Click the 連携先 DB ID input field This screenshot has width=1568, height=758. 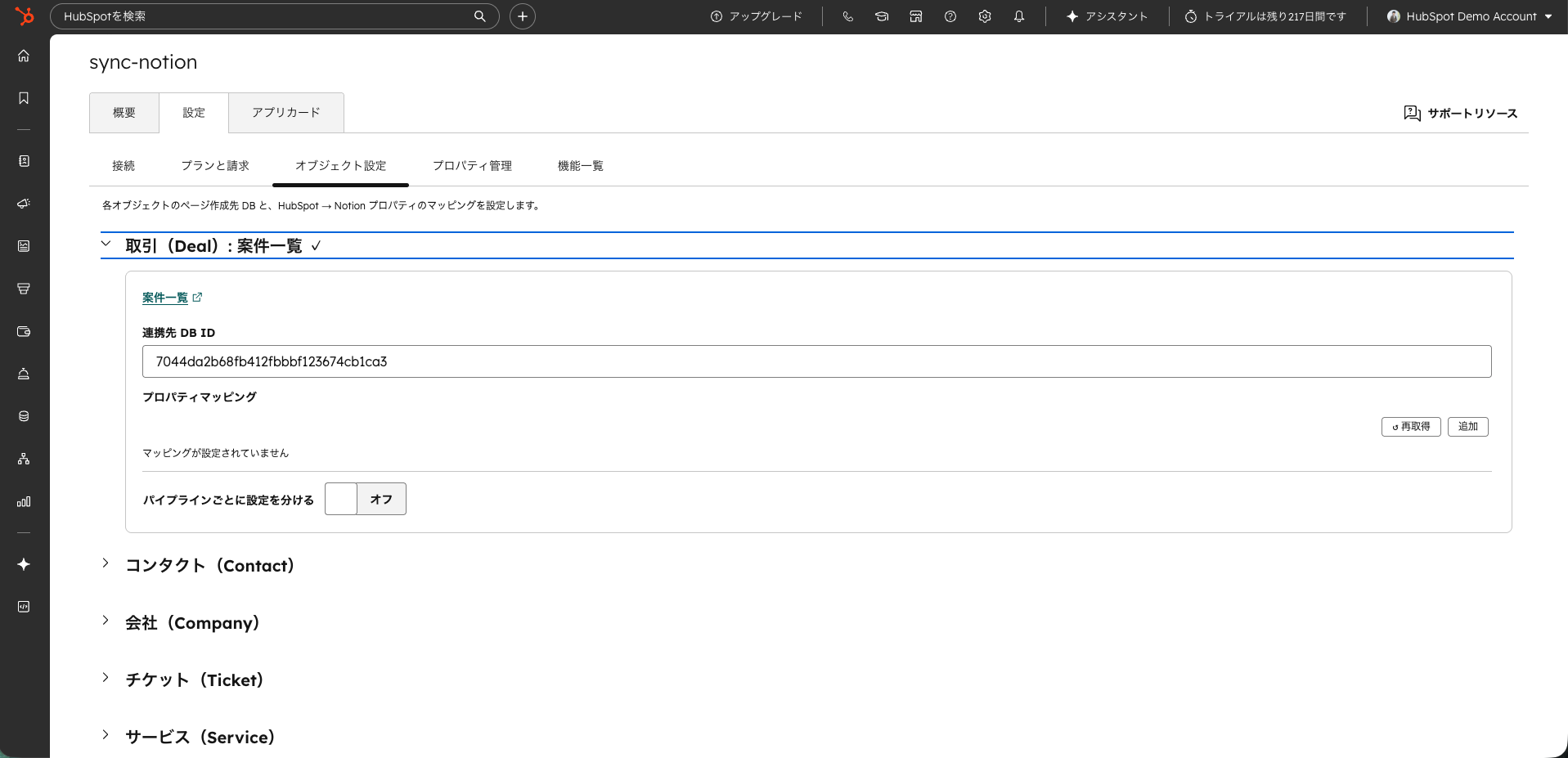(x=816, y=361)
